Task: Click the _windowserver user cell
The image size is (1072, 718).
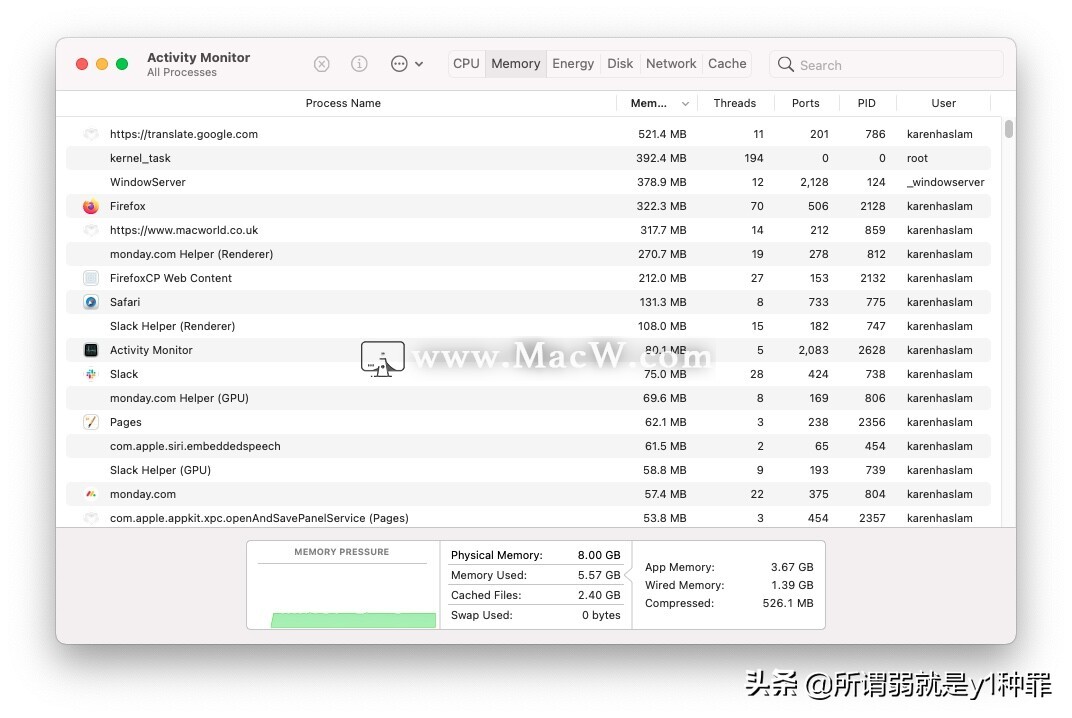Action: click(946, 182)
